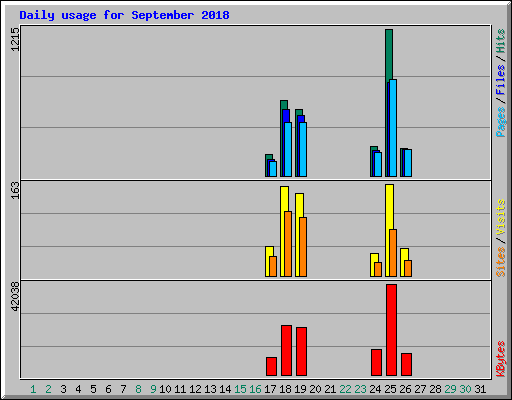Click the red KBytes bar for day 18

tap(286, 351)
